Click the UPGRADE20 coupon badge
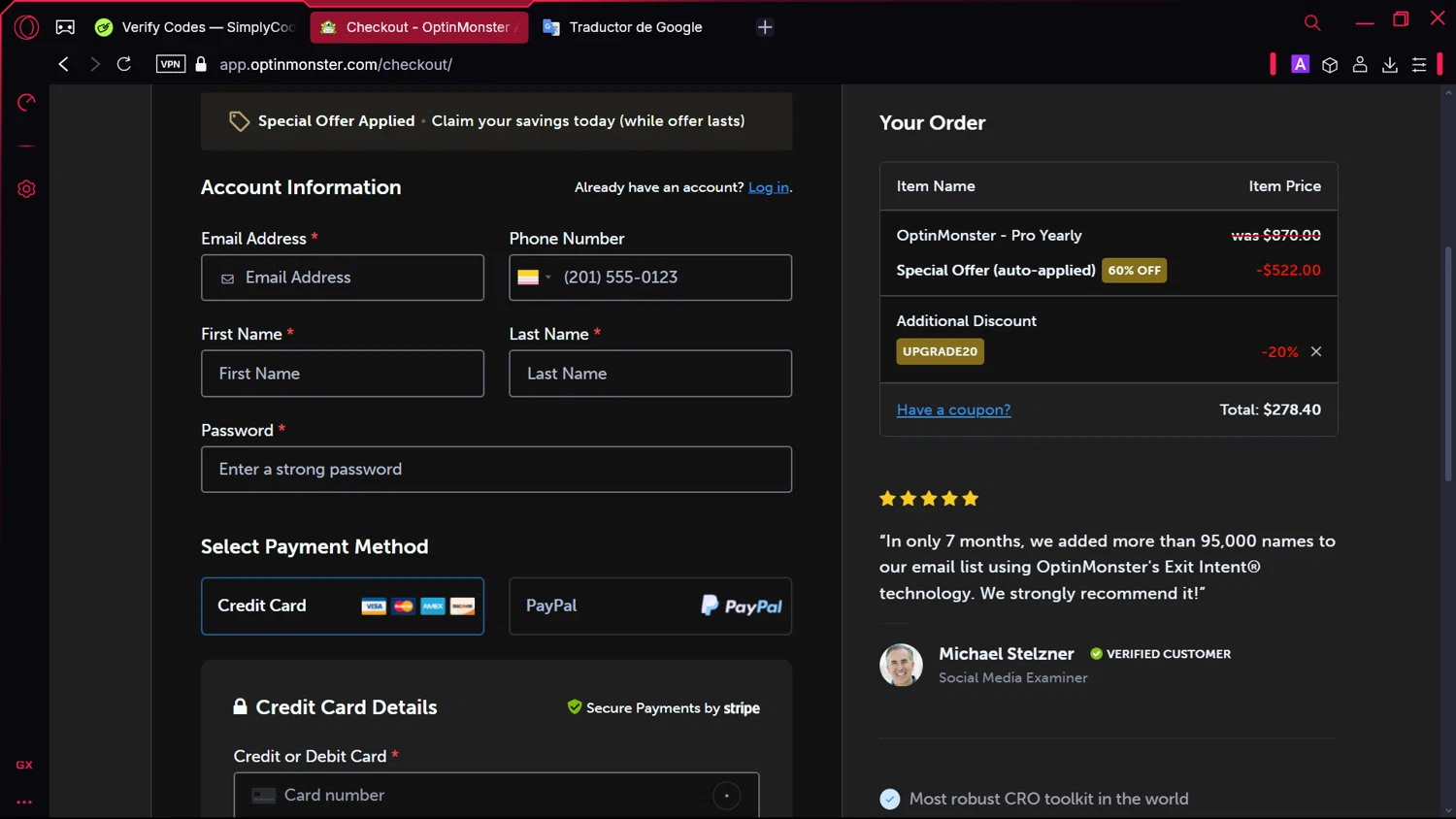 [940, 351]
